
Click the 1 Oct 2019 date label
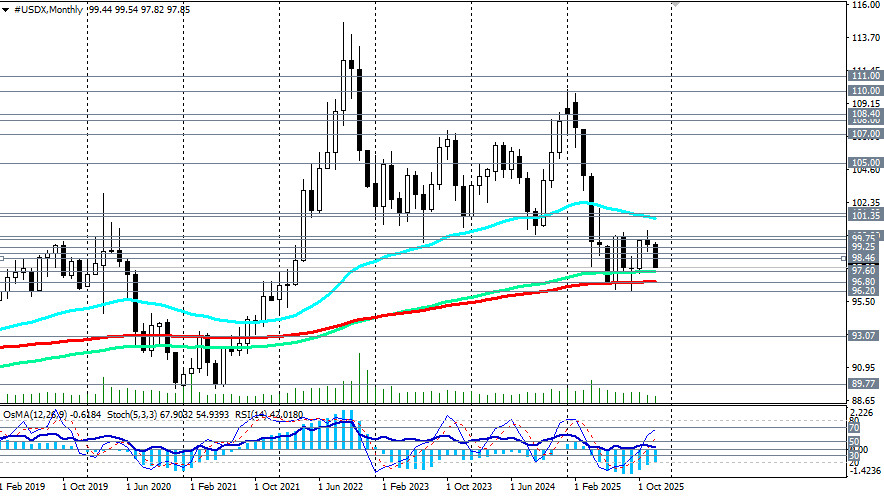click(x=85, y=486)
